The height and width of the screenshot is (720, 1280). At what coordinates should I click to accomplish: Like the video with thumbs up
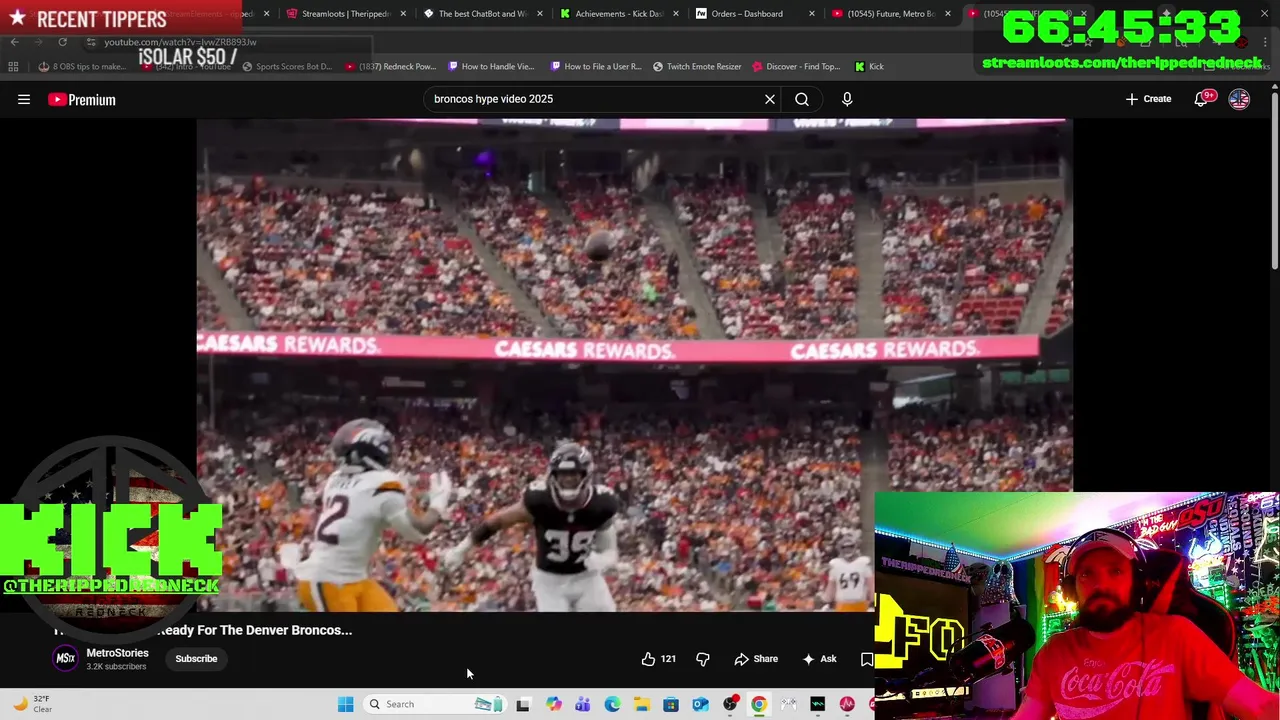[x=658, y=658]
